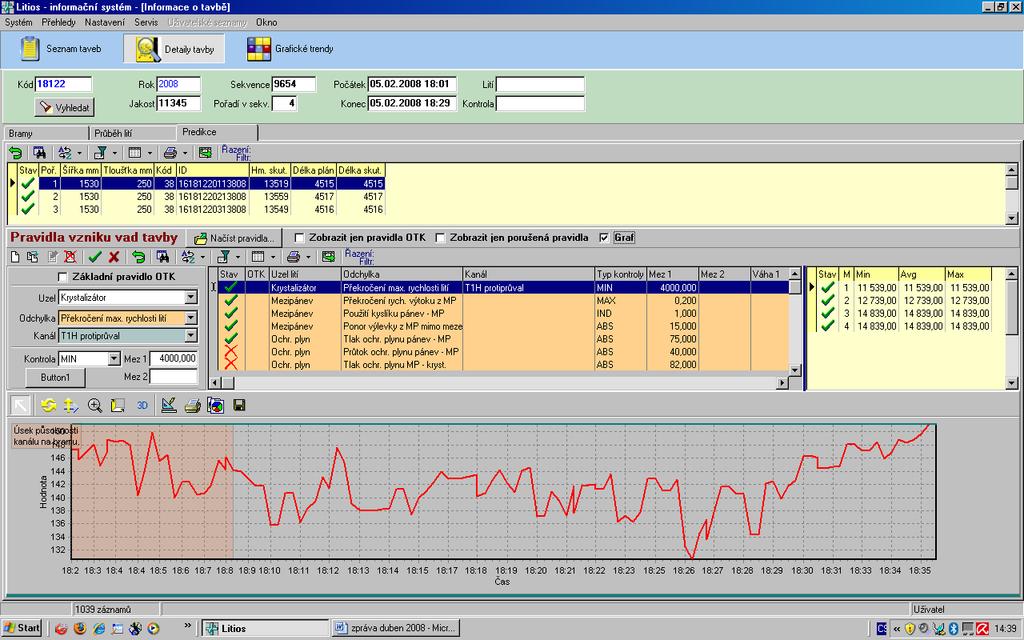The height and width of the screenshot is (640, 1024).
Task: Enable Zobrazit jen porušená pravidla checkbox
Action: click(440, 238)
